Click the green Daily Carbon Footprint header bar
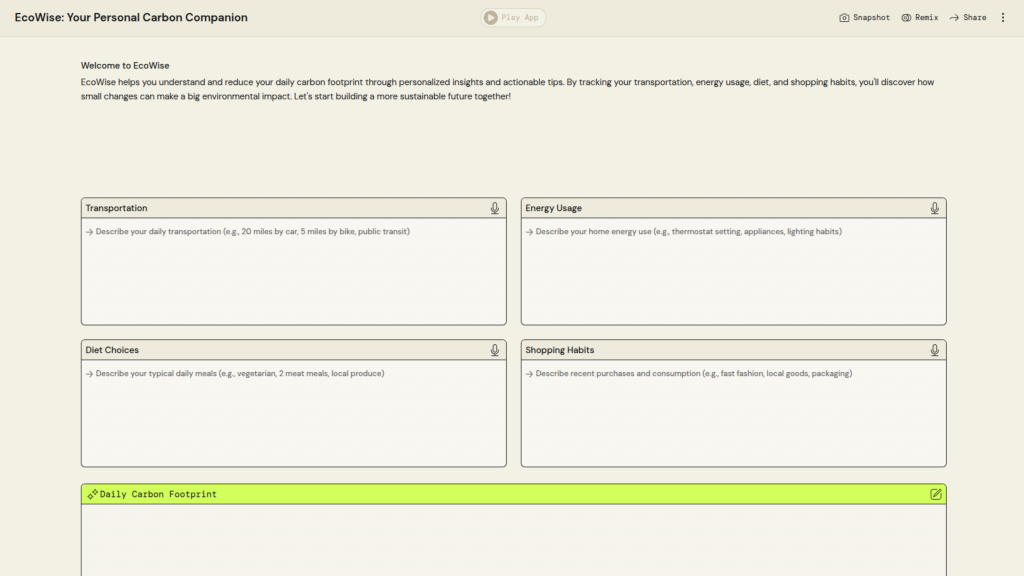This screenshot has width=1024, height=576. (513, 494)
